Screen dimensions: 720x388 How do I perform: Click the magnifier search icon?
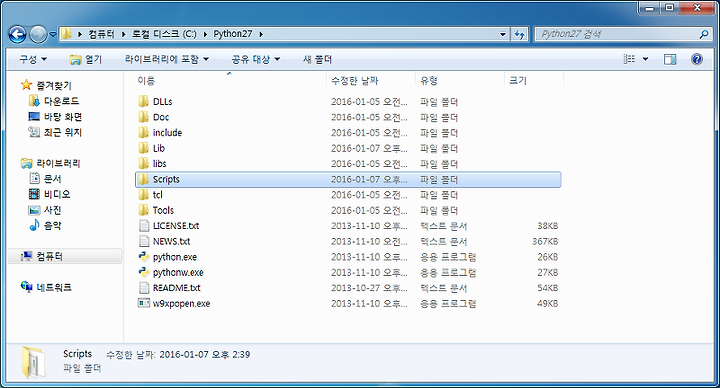[704, 34]
